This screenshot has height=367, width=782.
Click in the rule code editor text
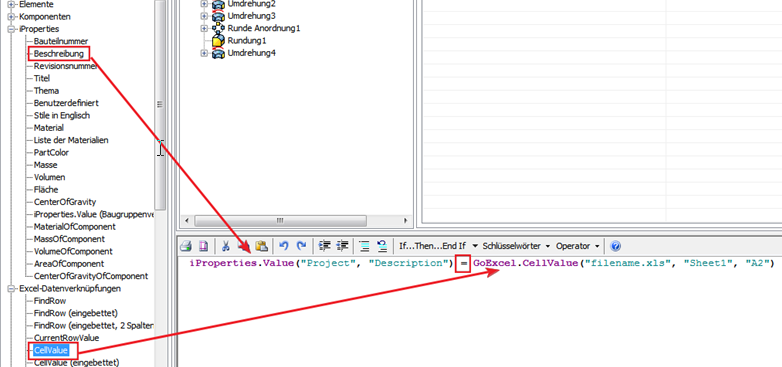pos(481,263)
